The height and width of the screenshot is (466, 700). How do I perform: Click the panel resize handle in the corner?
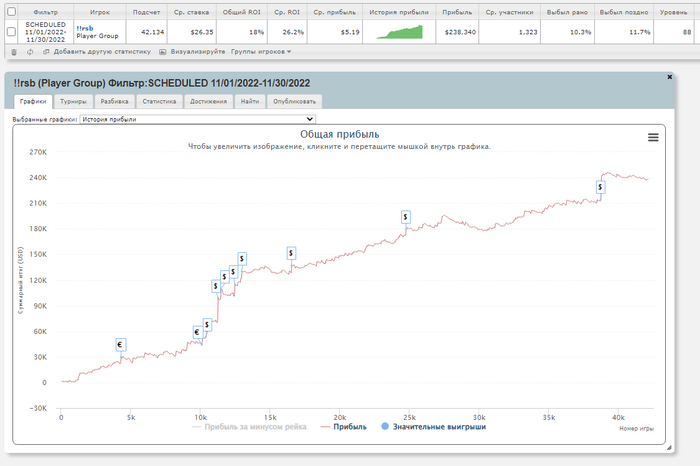[669, 447]
